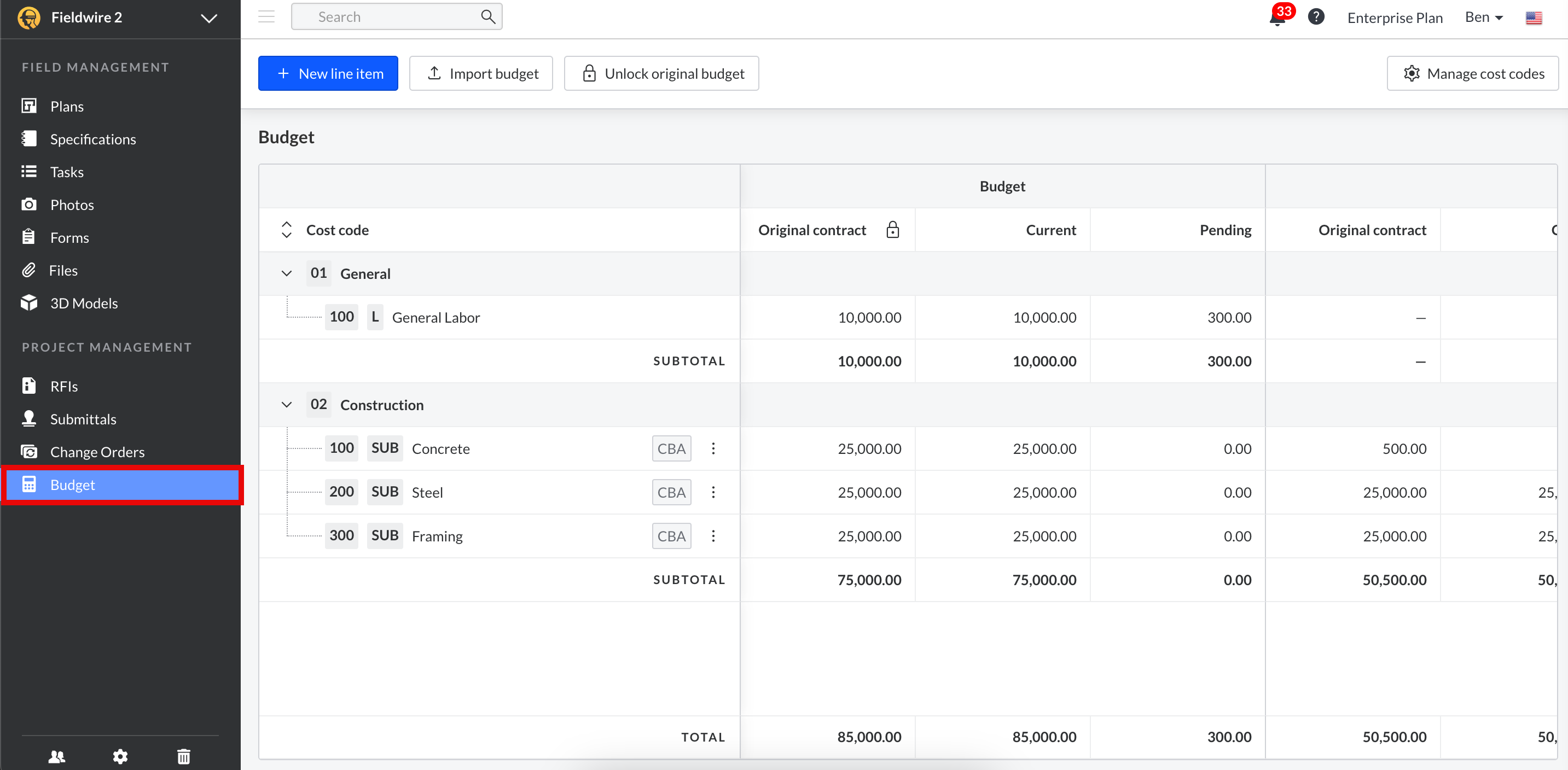
Task: Click the trash icon in the sidebar
Action: [184, 756]
